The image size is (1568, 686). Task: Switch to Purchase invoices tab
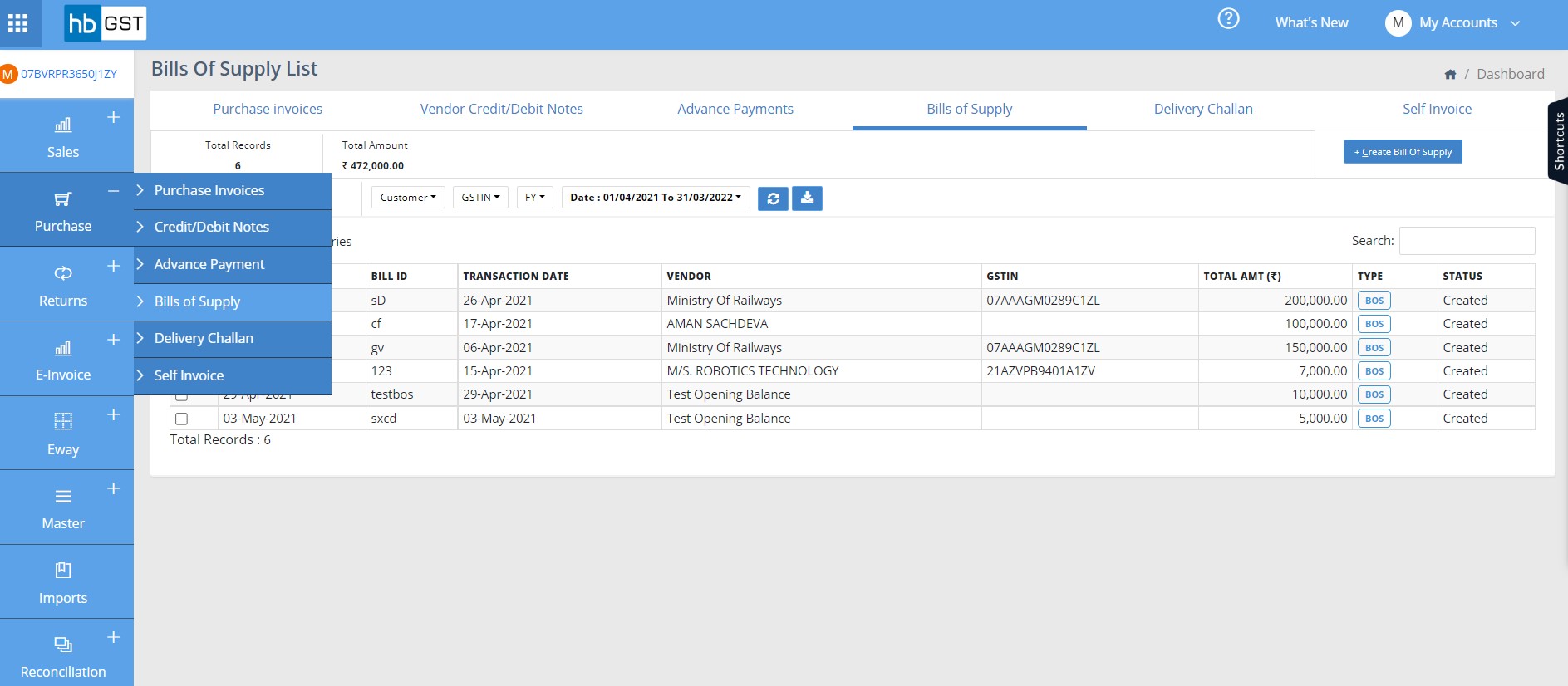click(268, 109)
